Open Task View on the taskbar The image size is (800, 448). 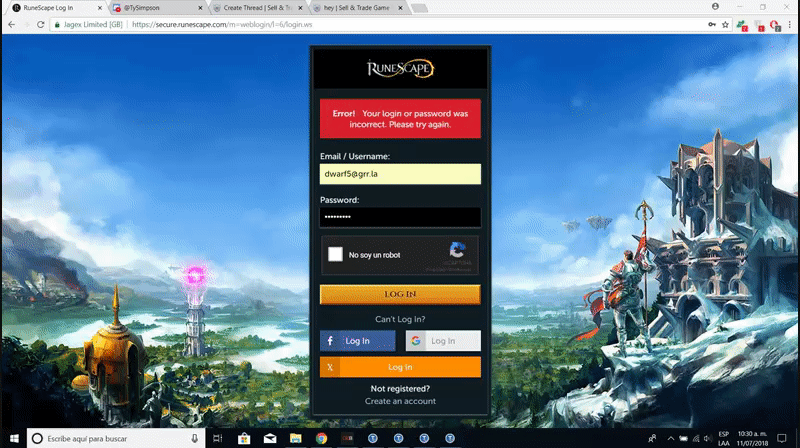coord(218,438)
